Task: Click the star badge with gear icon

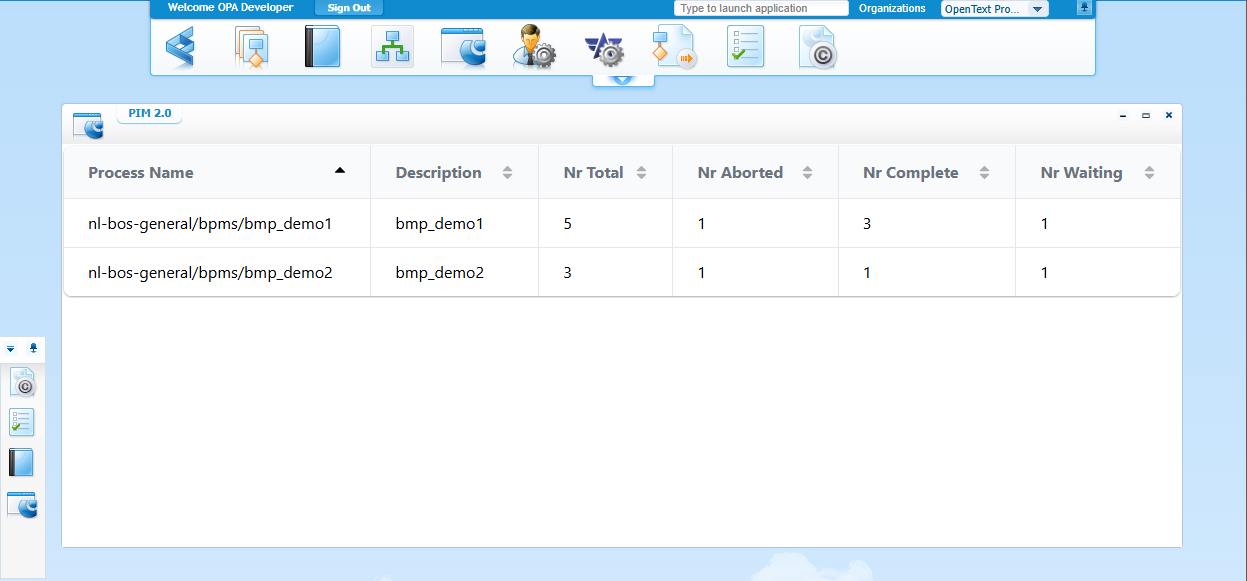Action: pos(604,48)
